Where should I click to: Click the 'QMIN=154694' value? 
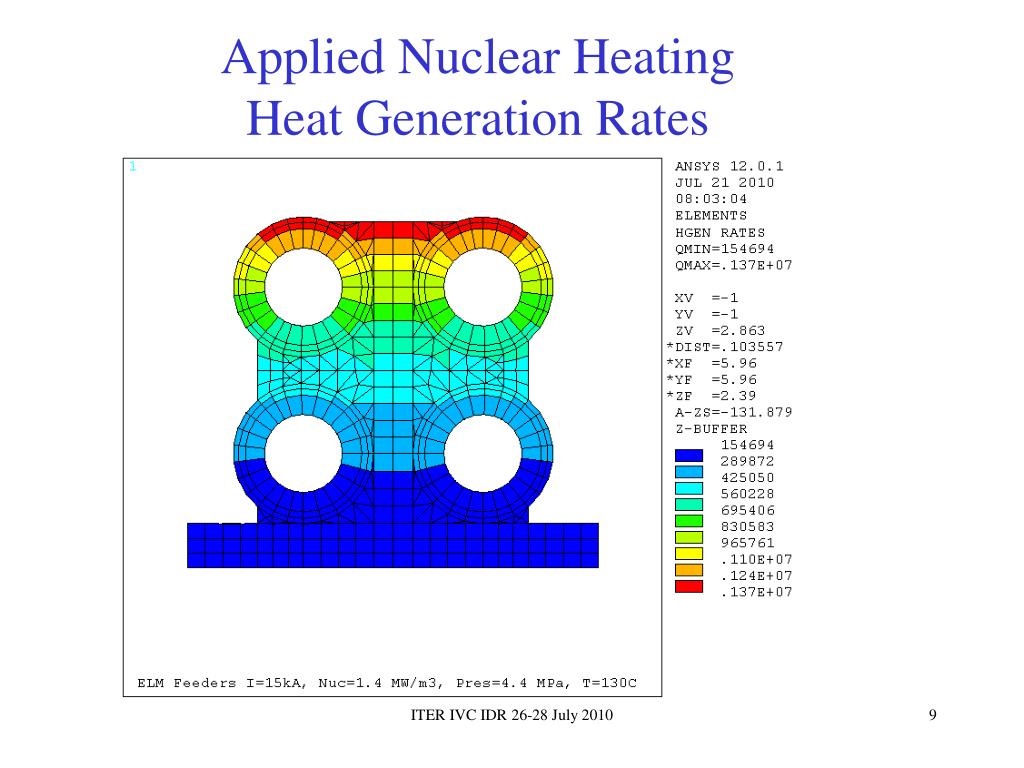724,249
